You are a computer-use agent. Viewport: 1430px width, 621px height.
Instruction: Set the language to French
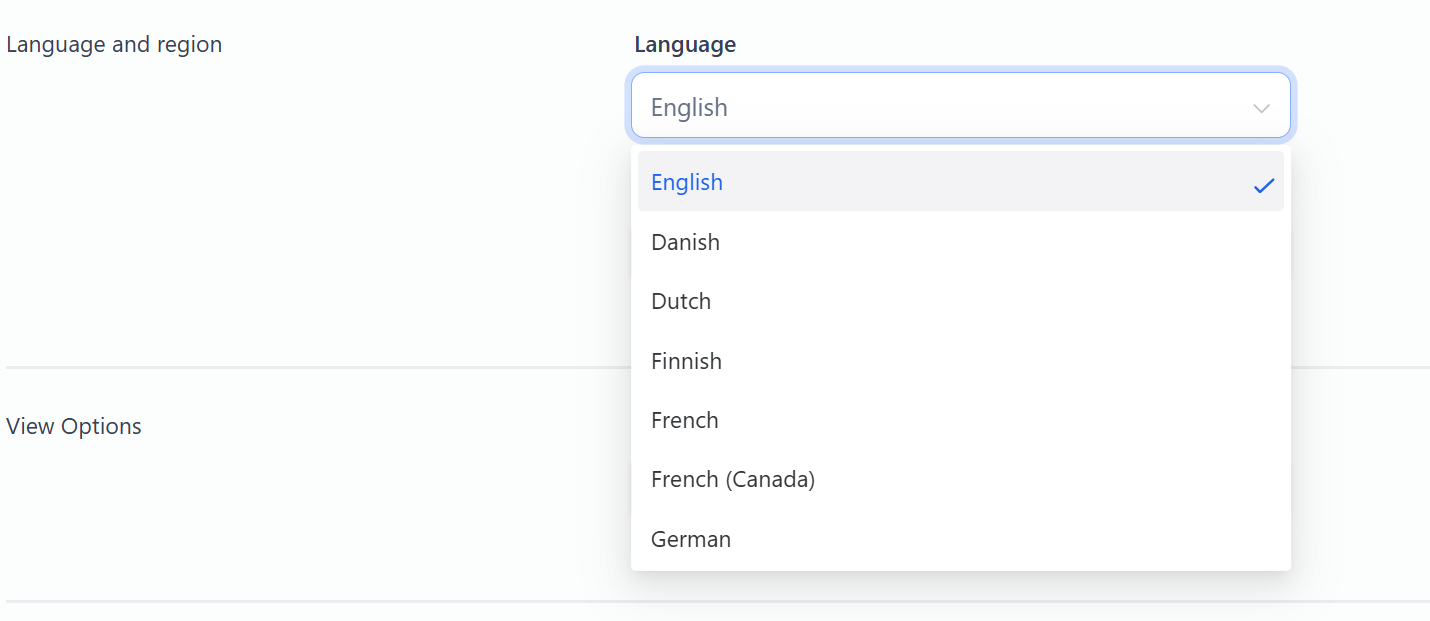point(684,420)
